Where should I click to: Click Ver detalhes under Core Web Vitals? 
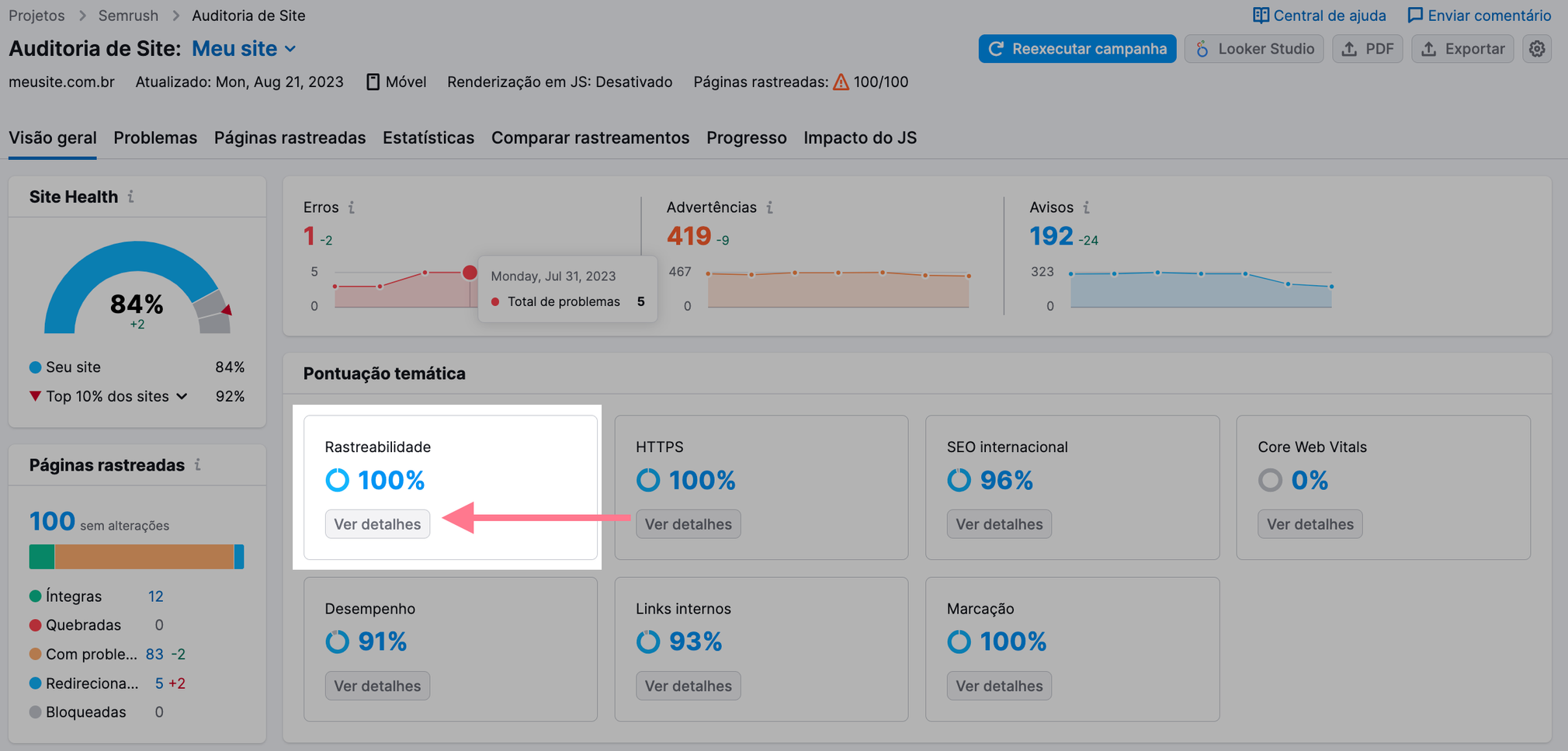(1310, 524)
